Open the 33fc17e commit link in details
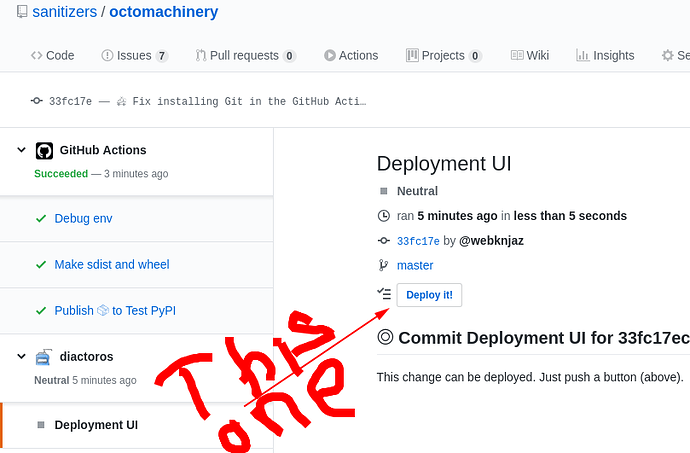The image size is (690, 453). [418, 241]
